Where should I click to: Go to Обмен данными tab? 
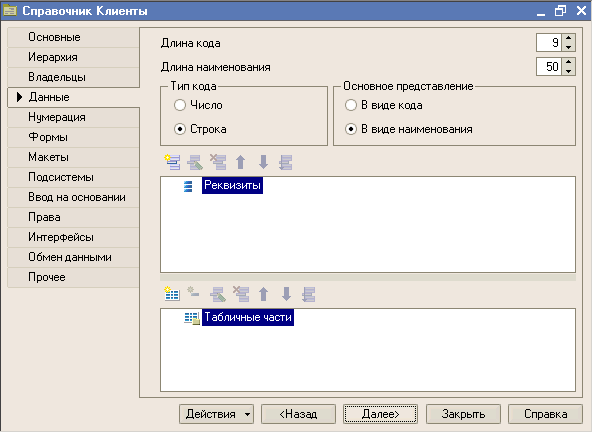73,257
